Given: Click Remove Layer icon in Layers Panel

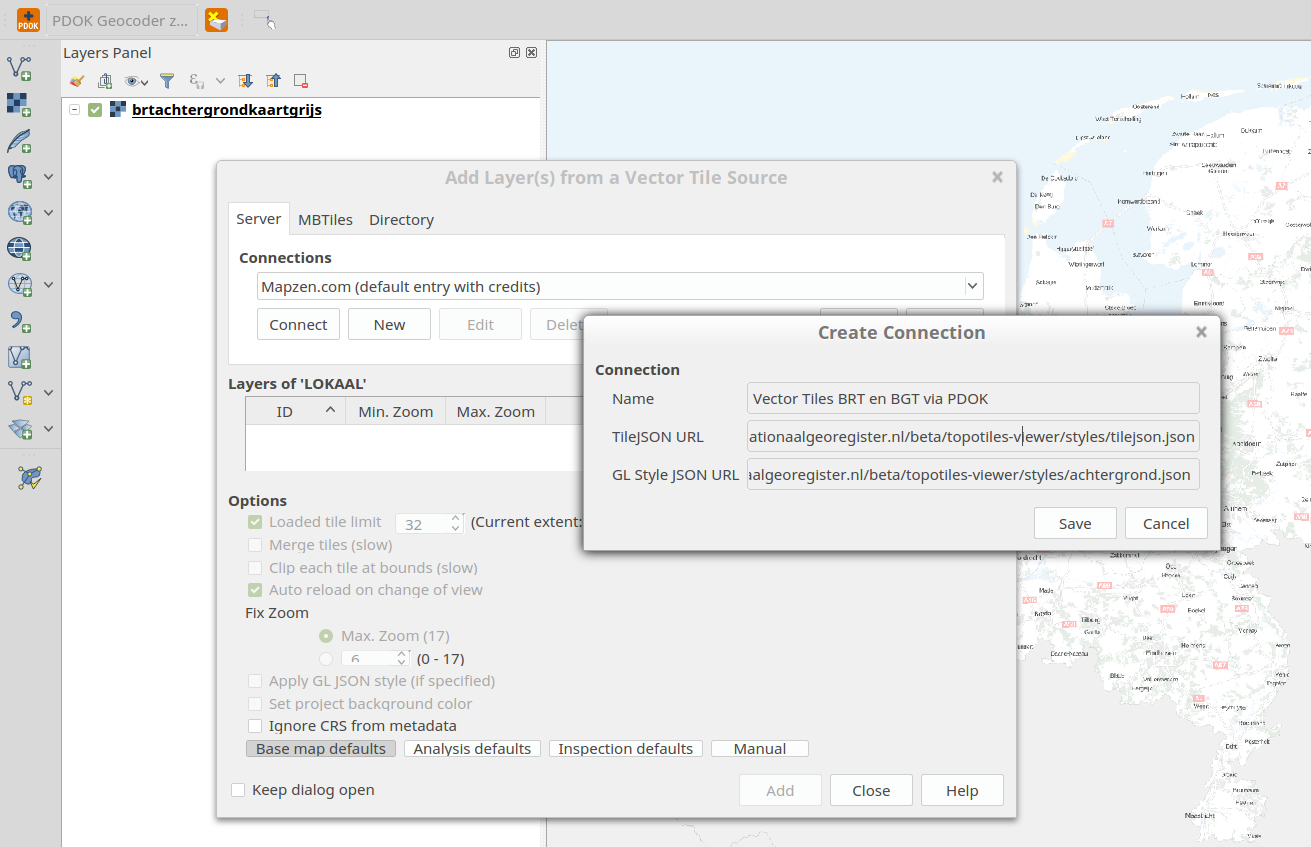Looking at the screenshot, I should coord(301,81).
